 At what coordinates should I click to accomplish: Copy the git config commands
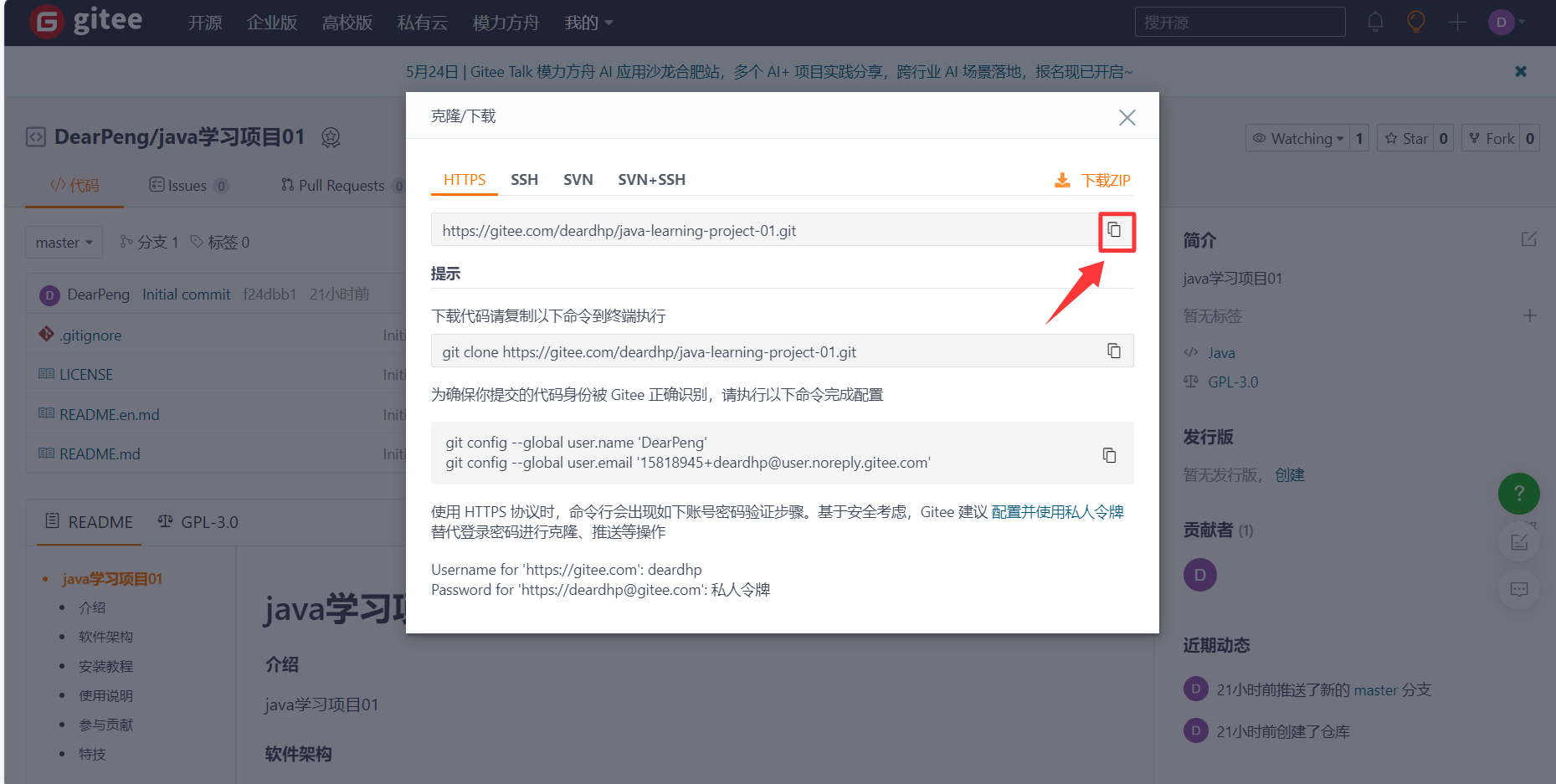click(x=1109, y=455)
